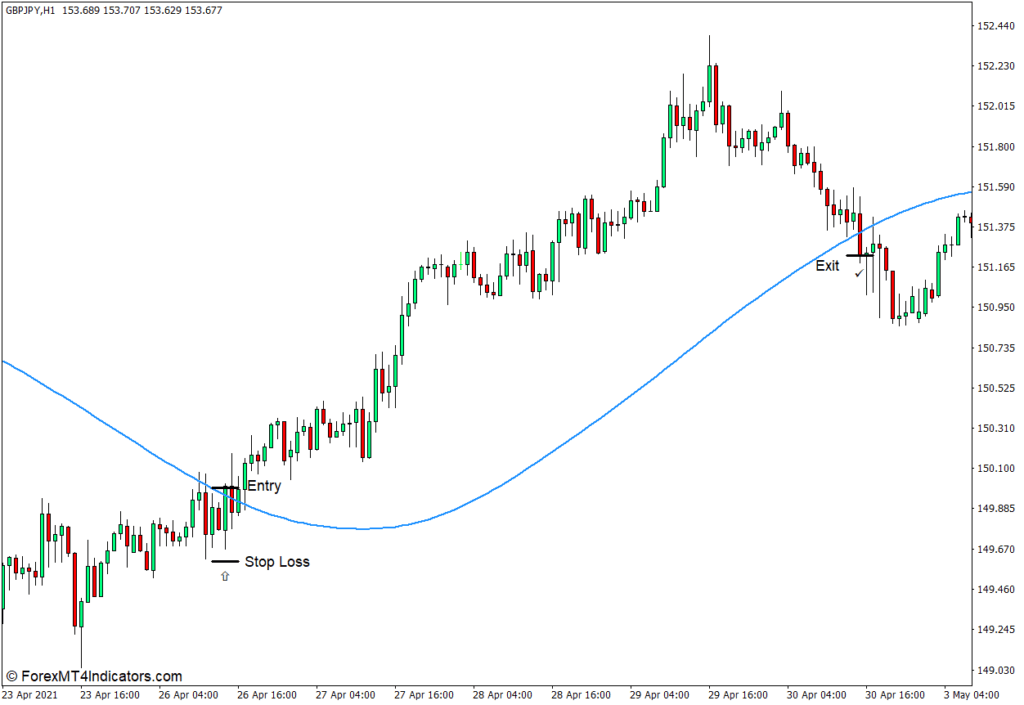
Task: Click the black Entry horizontal line marker
Action: (224, 488)
